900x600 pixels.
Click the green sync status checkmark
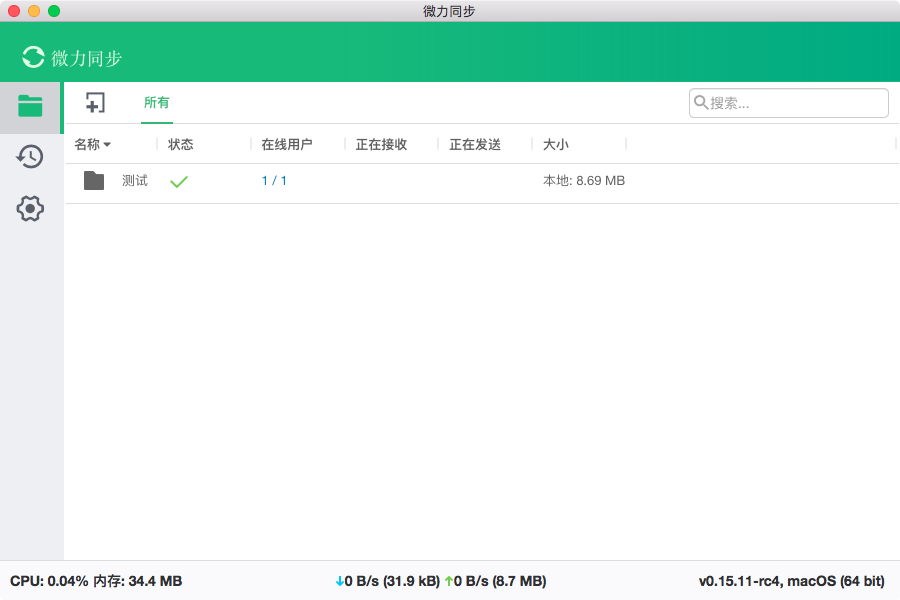tap(179, 182)
